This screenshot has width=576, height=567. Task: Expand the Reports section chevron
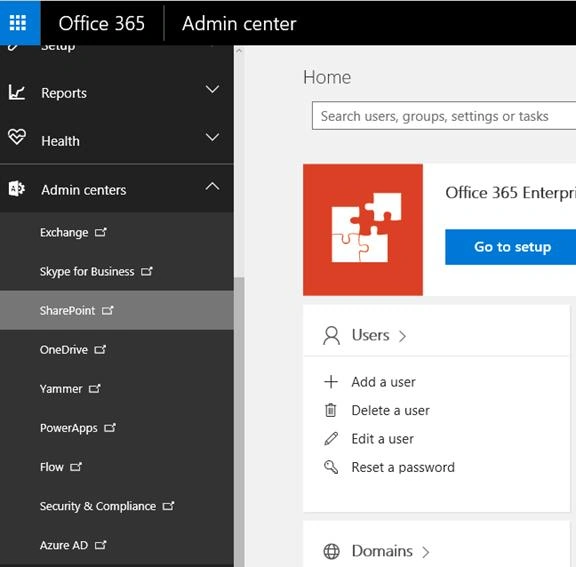click(212, 89)
